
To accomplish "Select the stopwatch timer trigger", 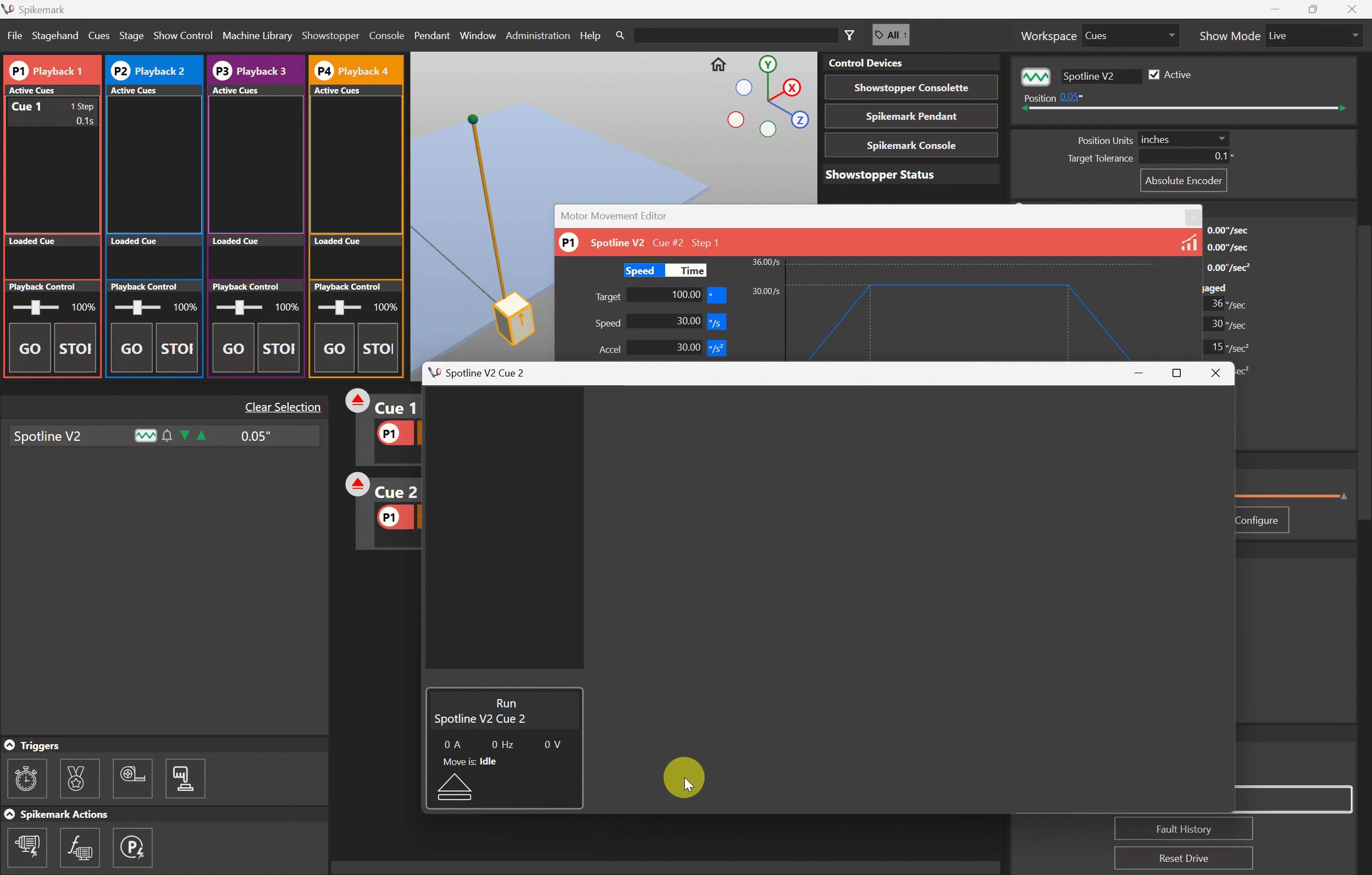I will pyautogui.click(x=27, y=779).
